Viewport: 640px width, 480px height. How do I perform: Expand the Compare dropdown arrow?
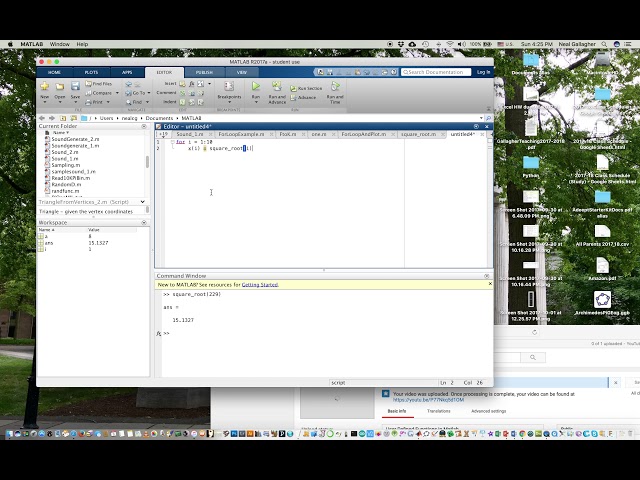coord(117,93)
